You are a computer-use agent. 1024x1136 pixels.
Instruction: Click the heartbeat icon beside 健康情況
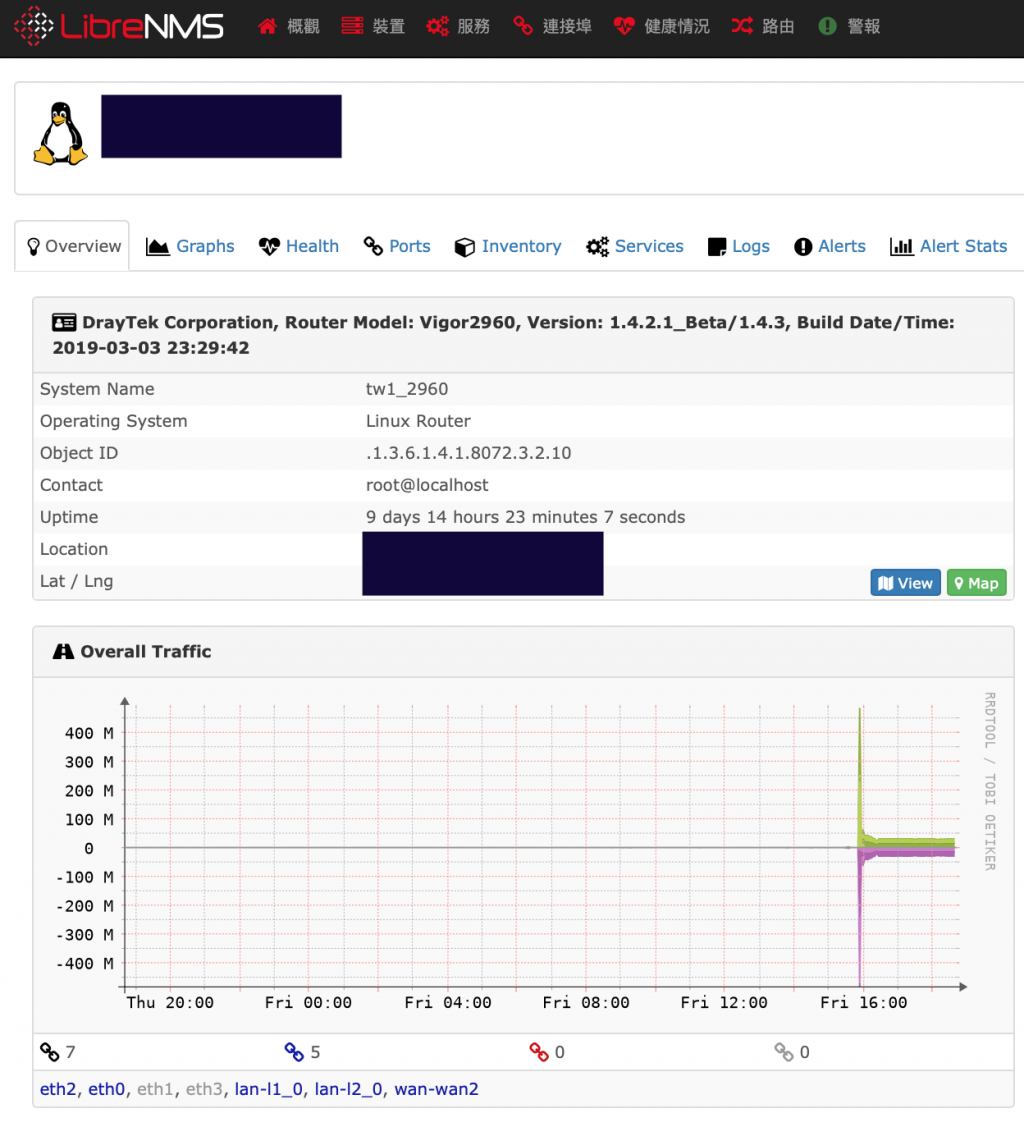point(624,26)
